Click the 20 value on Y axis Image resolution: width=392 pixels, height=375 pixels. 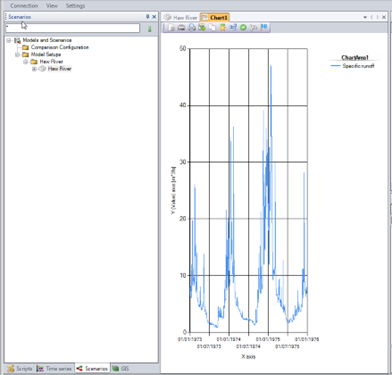(183, 219)
